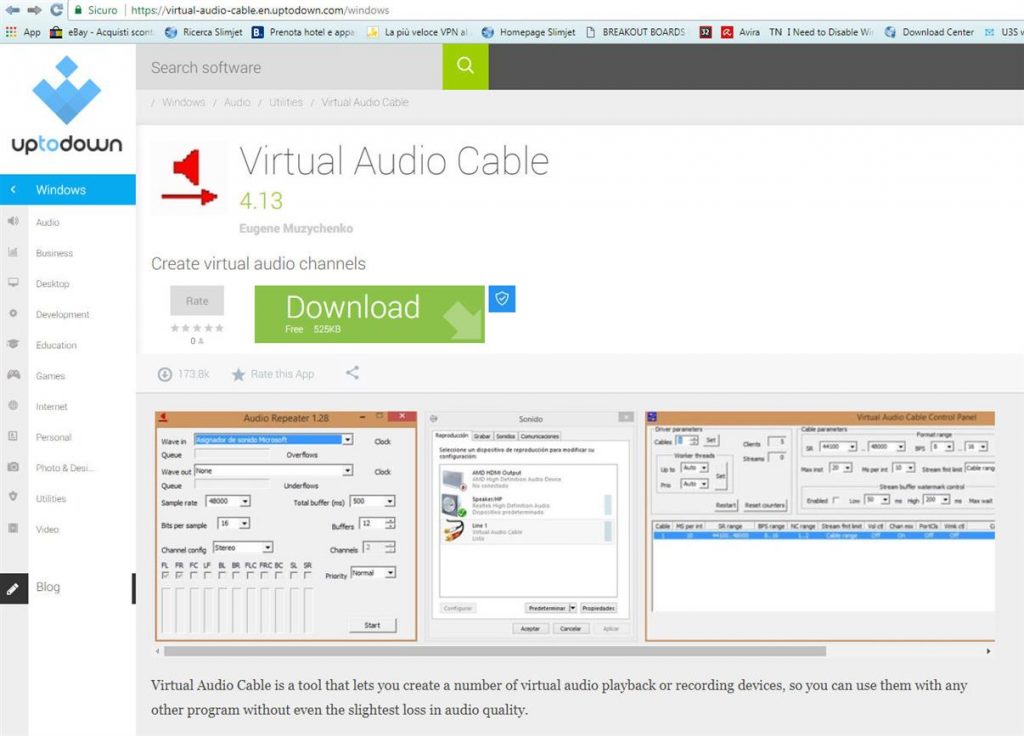The height and width of the screenshot is (736, 1024).
Task: Click the gallery scroll left arrow
Action: pyautogui.click(x=157, y=651)
